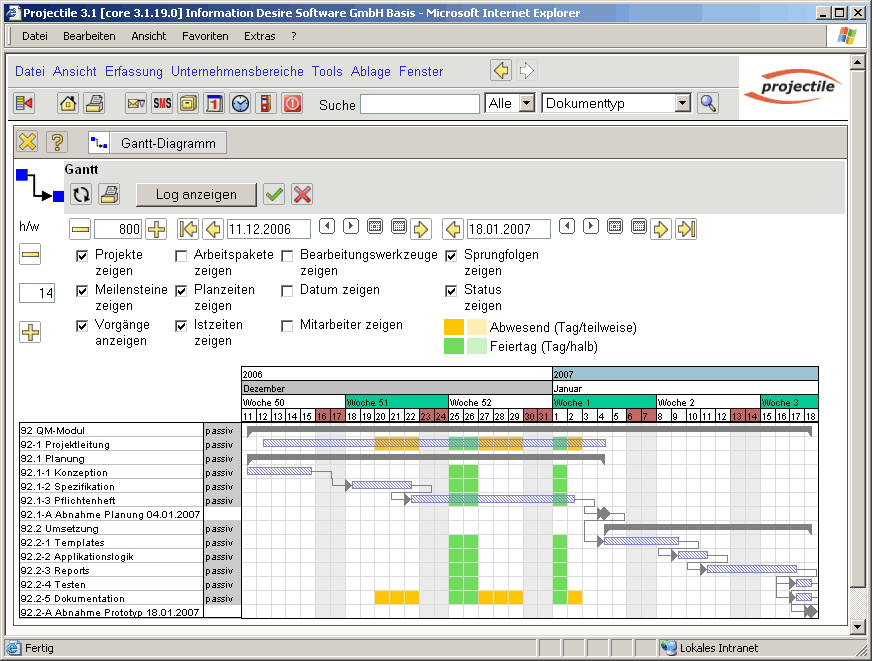Open the Favoriten browser menu

tap(205, 36)
